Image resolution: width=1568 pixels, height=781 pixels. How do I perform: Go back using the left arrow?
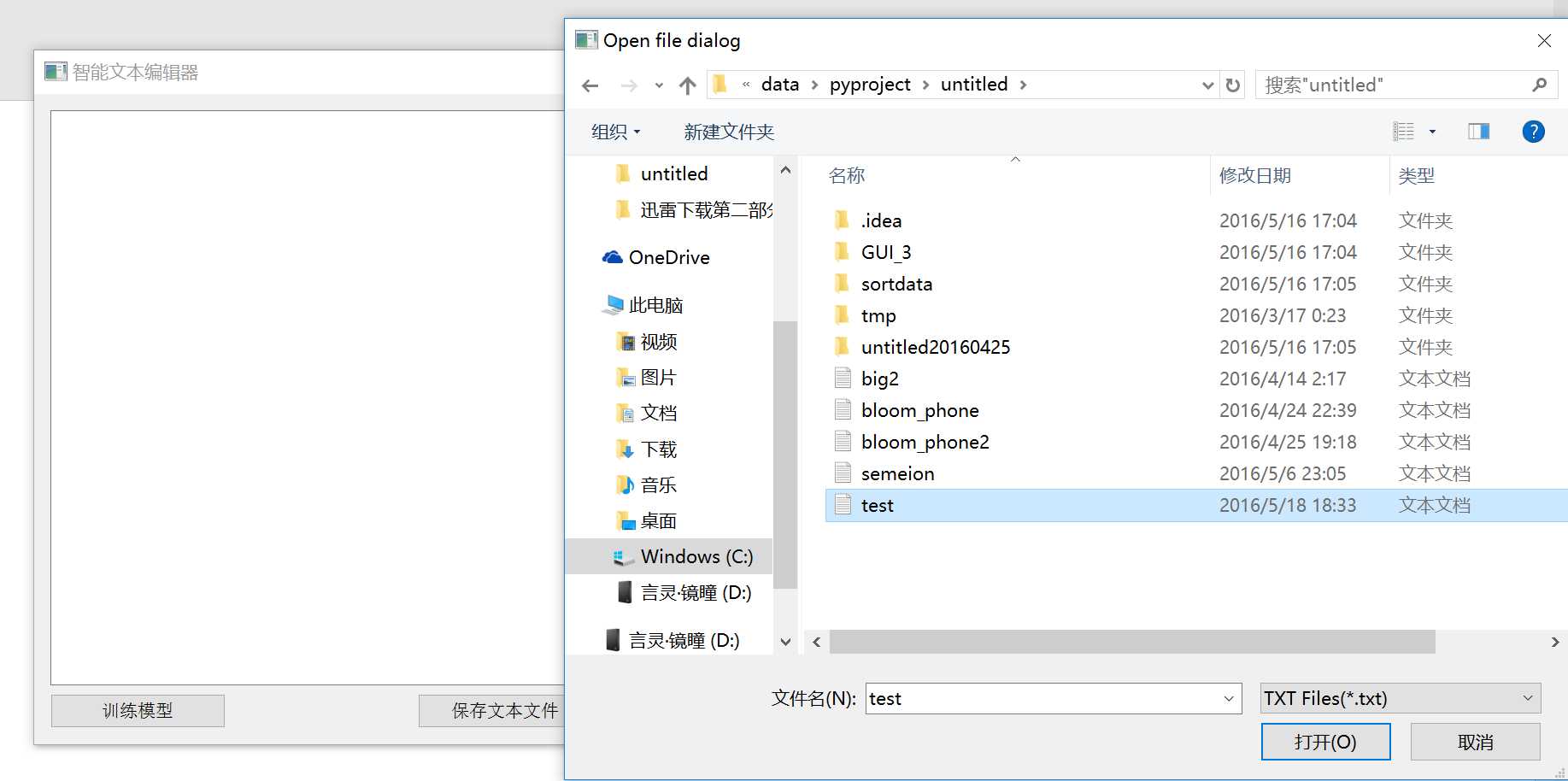pos(590,85)
